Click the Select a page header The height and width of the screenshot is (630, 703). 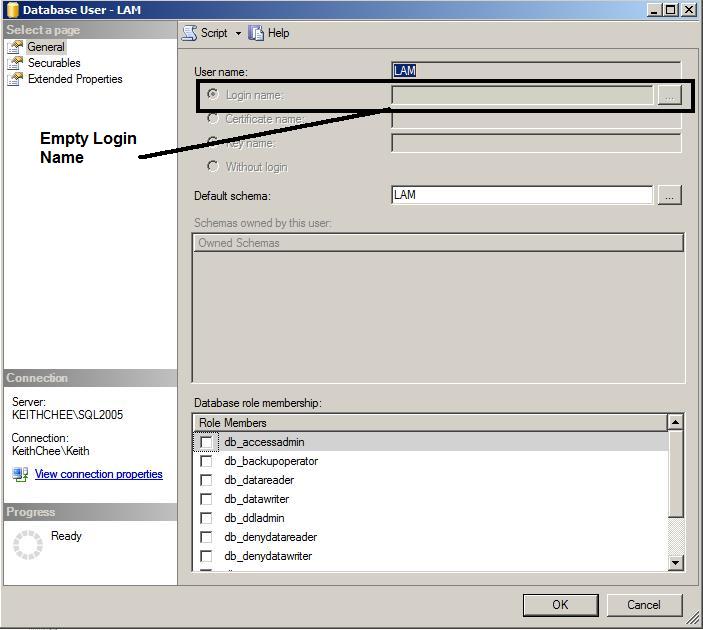pyautogui.click(x=90, y=30)
